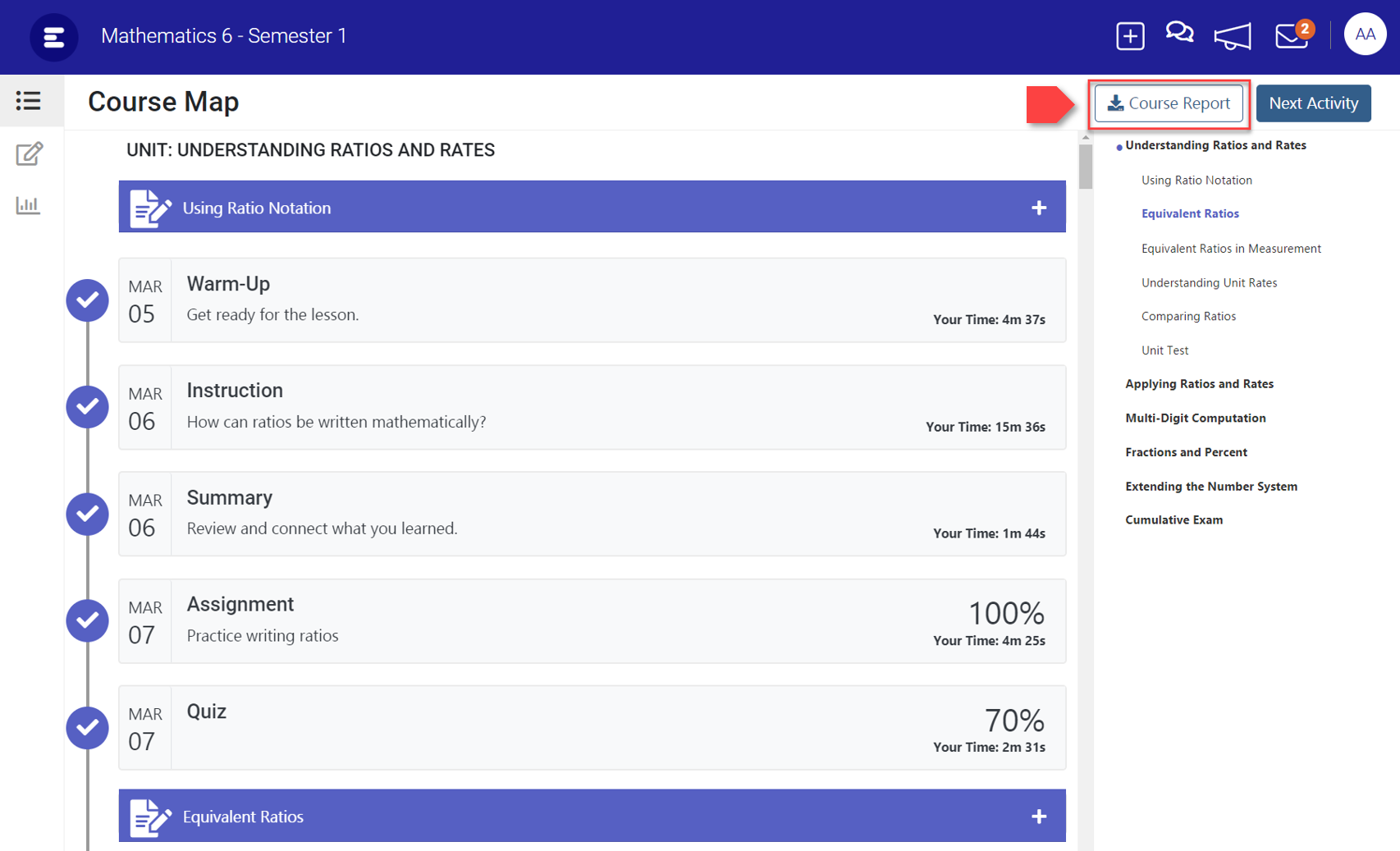This screenshot has height=851, width=1400.
Task: Select Equivalent Ratios in Measurement lesson
Action: coord(1231,249)
